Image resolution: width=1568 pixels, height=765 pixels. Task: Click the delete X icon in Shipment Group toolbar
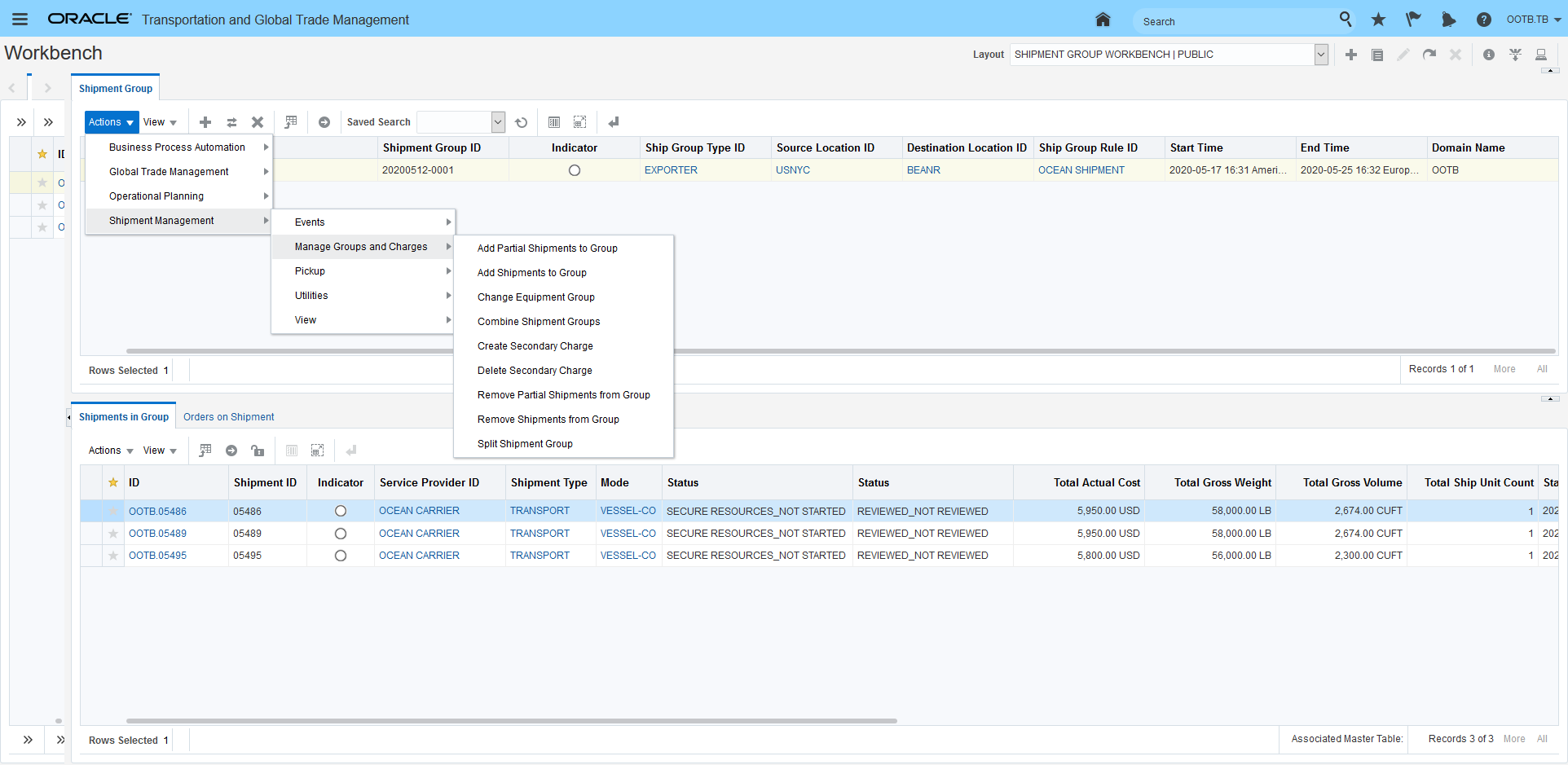tap(258, 122)
